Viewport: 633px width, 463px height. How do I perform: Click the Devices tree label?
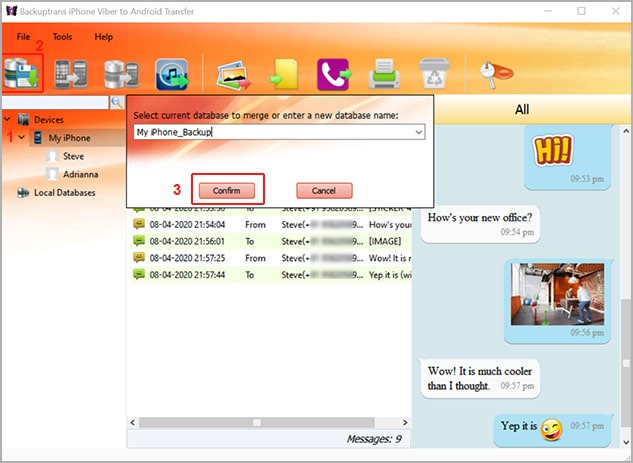click(49, 119)
